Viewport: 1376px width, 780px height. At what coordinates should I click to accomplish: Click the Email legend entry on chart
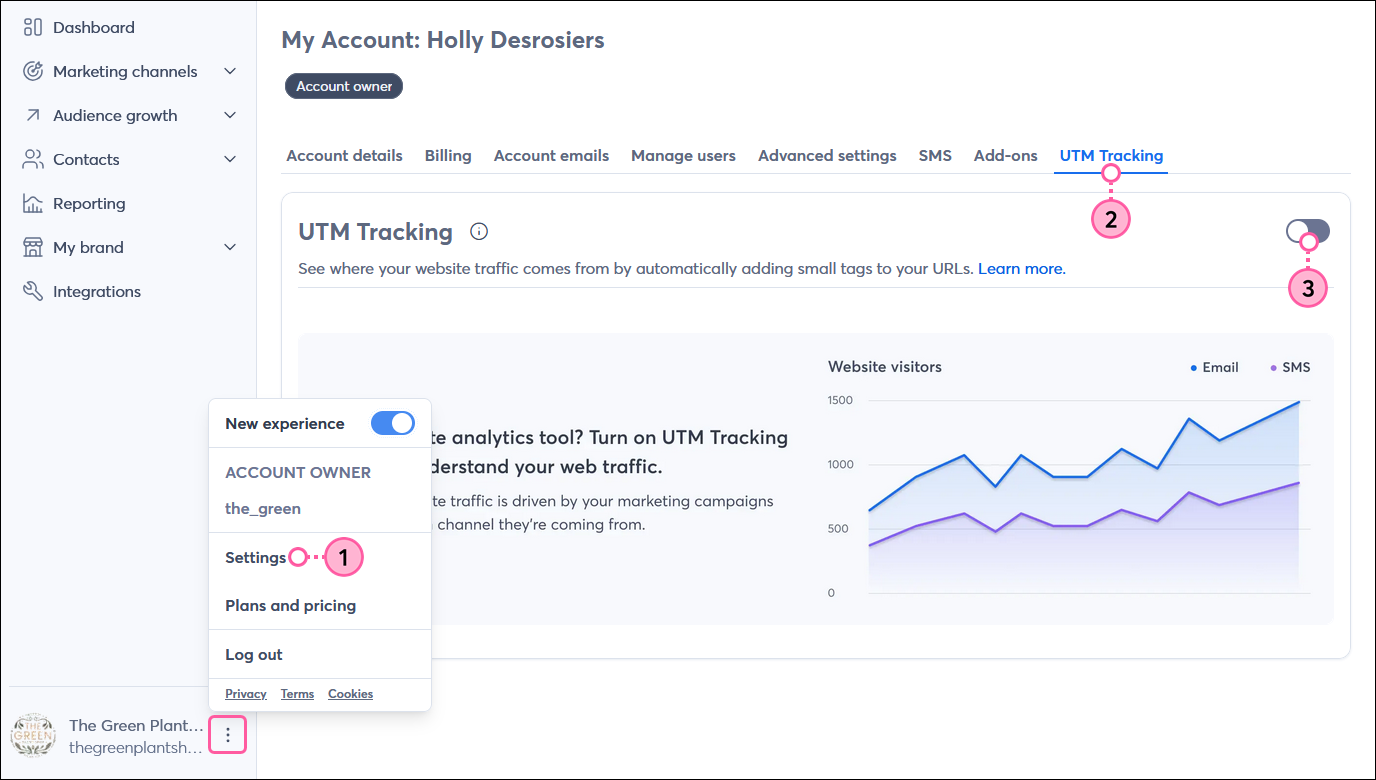coord(1214,367)
